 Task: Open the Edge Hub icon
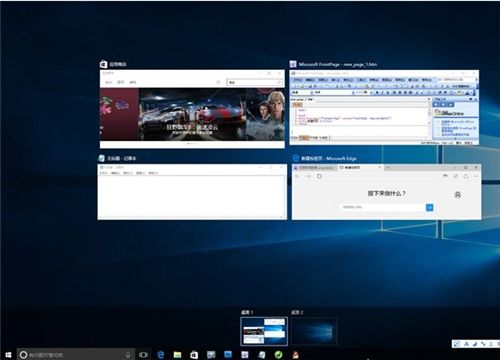(445, 176)
